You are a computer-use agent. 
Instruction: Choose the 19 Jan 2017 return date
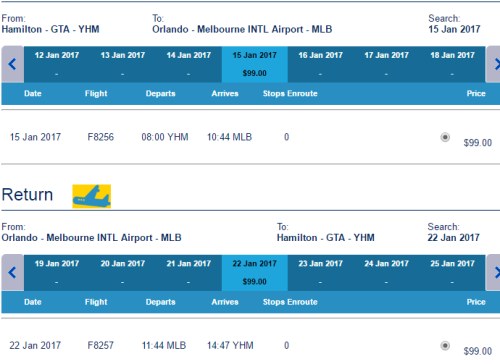pyautogui.click(x=57, y=273)
